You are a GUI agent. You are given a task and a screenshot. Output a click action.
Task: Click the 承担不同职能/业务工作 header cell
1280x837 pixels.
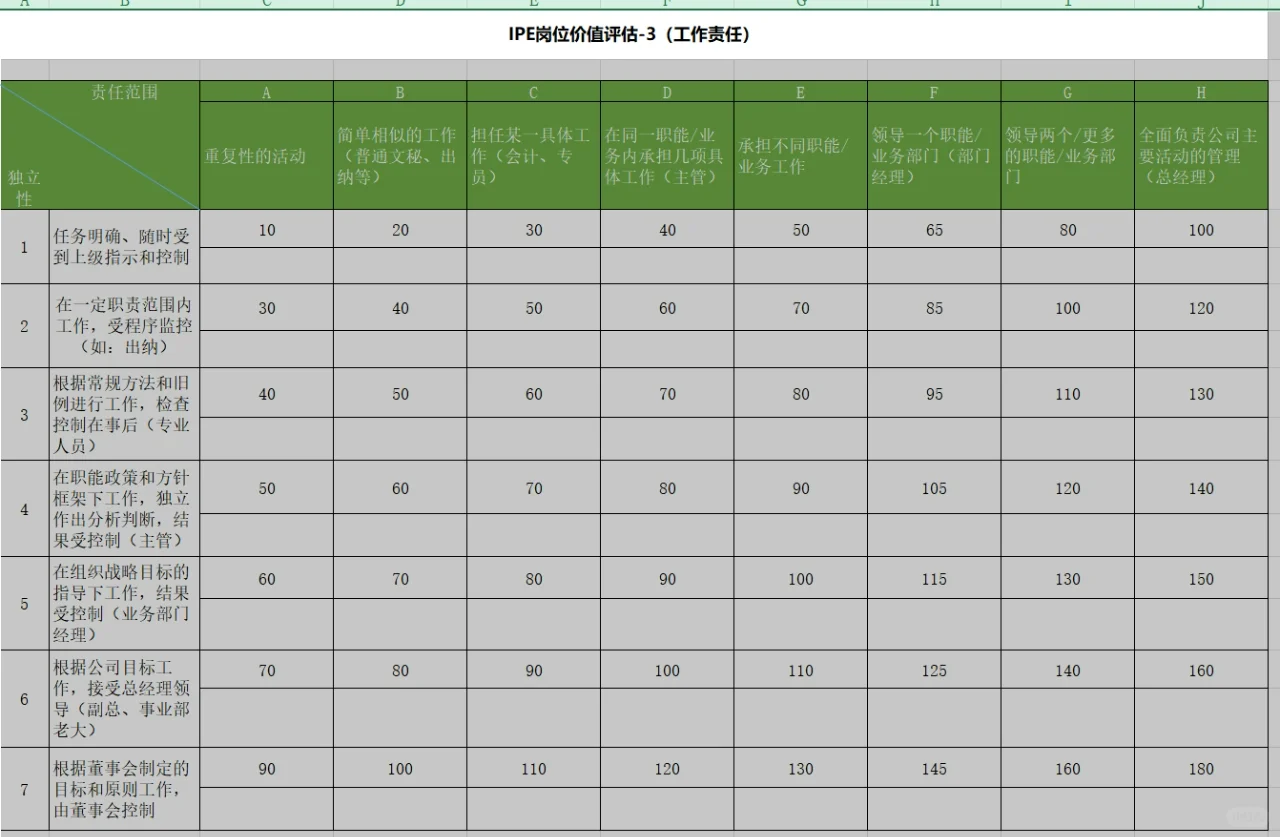tap(799, 151)
